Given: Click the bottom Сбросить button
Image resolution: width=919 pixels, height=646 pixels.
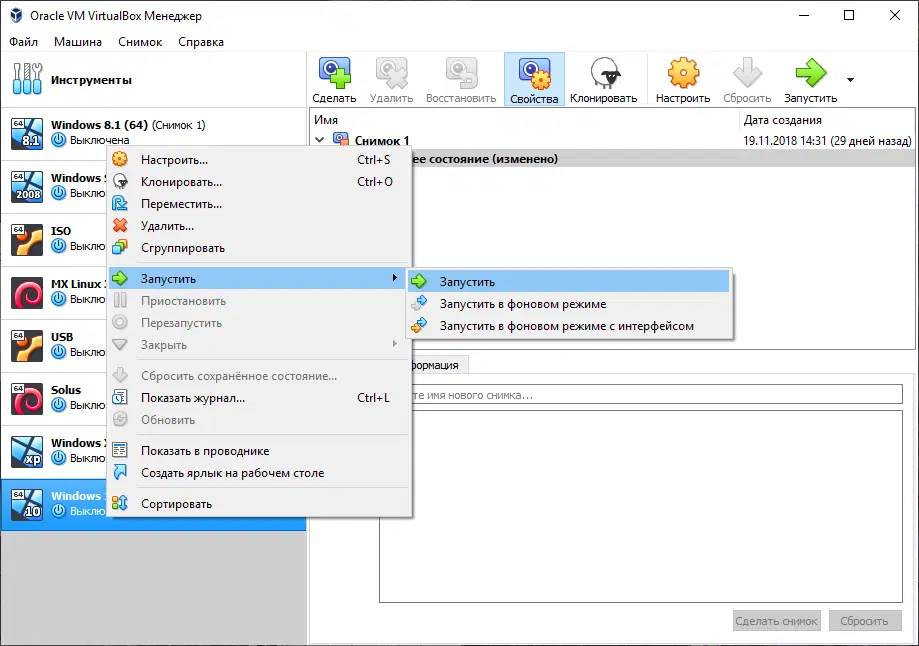Looking at the screenshot, I should tap(864, 621).
